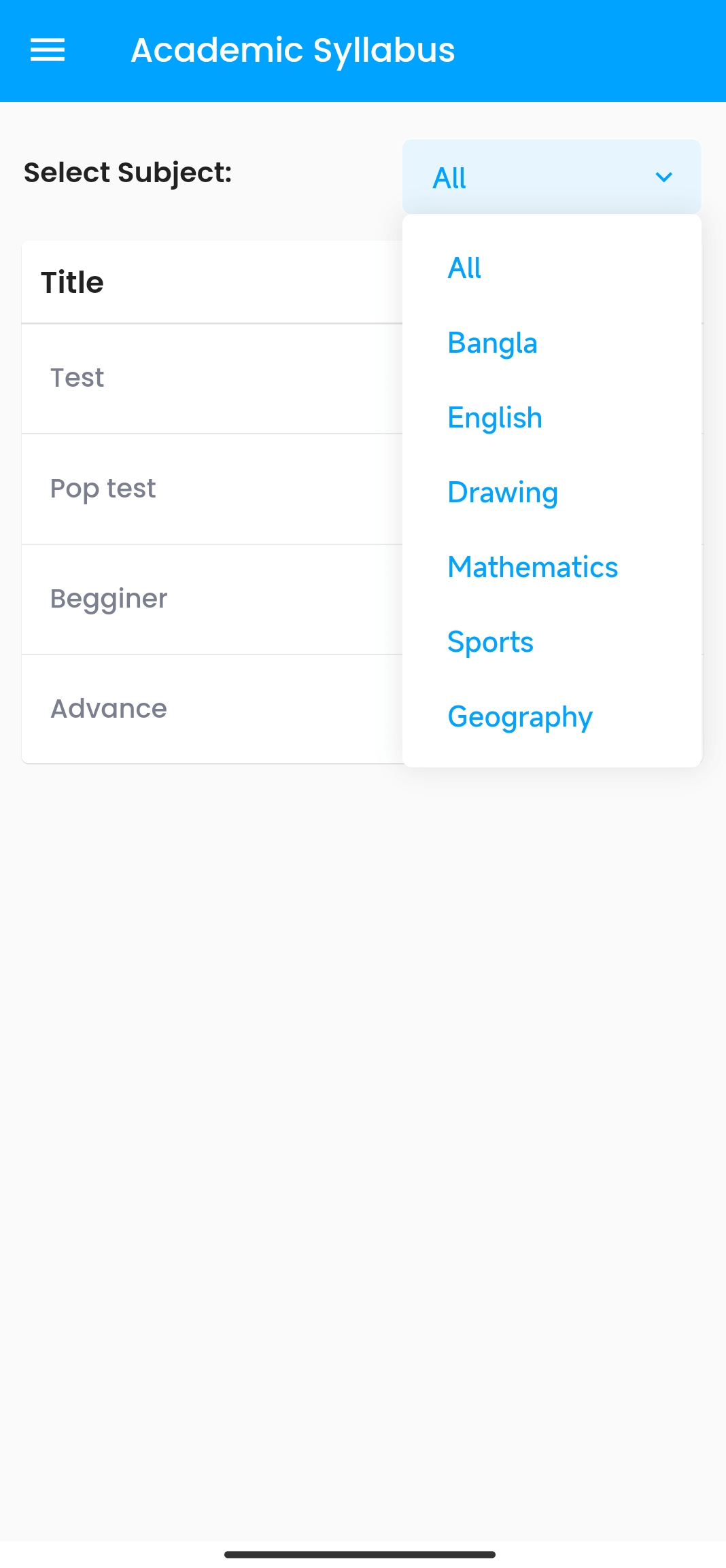Choose Bangla subject option
The height and width of the screenshot is (1568, 726).
click(x=493, y=343)
